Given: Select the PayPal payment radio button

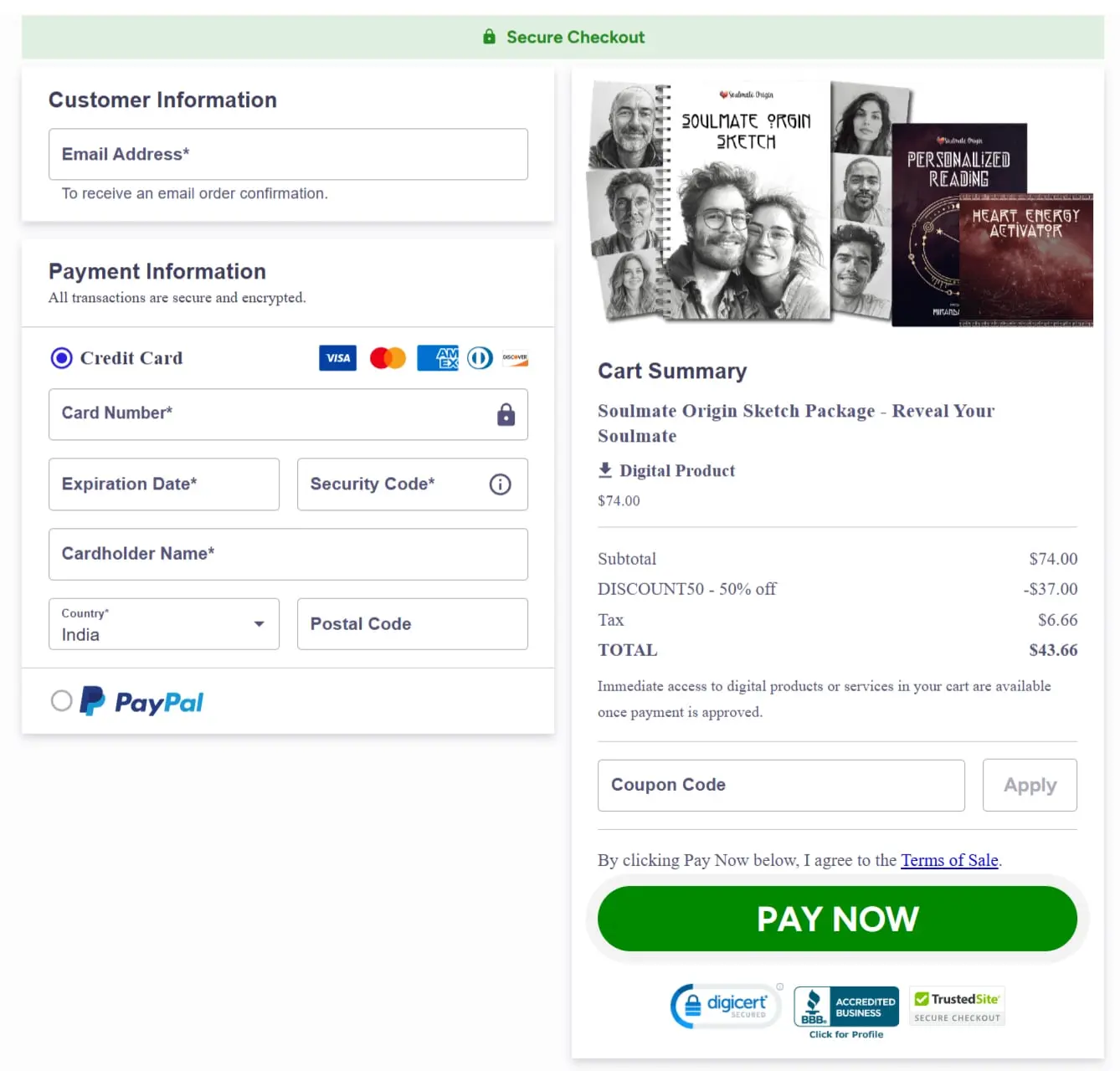Looking at the screenshot, I should pyautogui.click(x=61, y=701).
